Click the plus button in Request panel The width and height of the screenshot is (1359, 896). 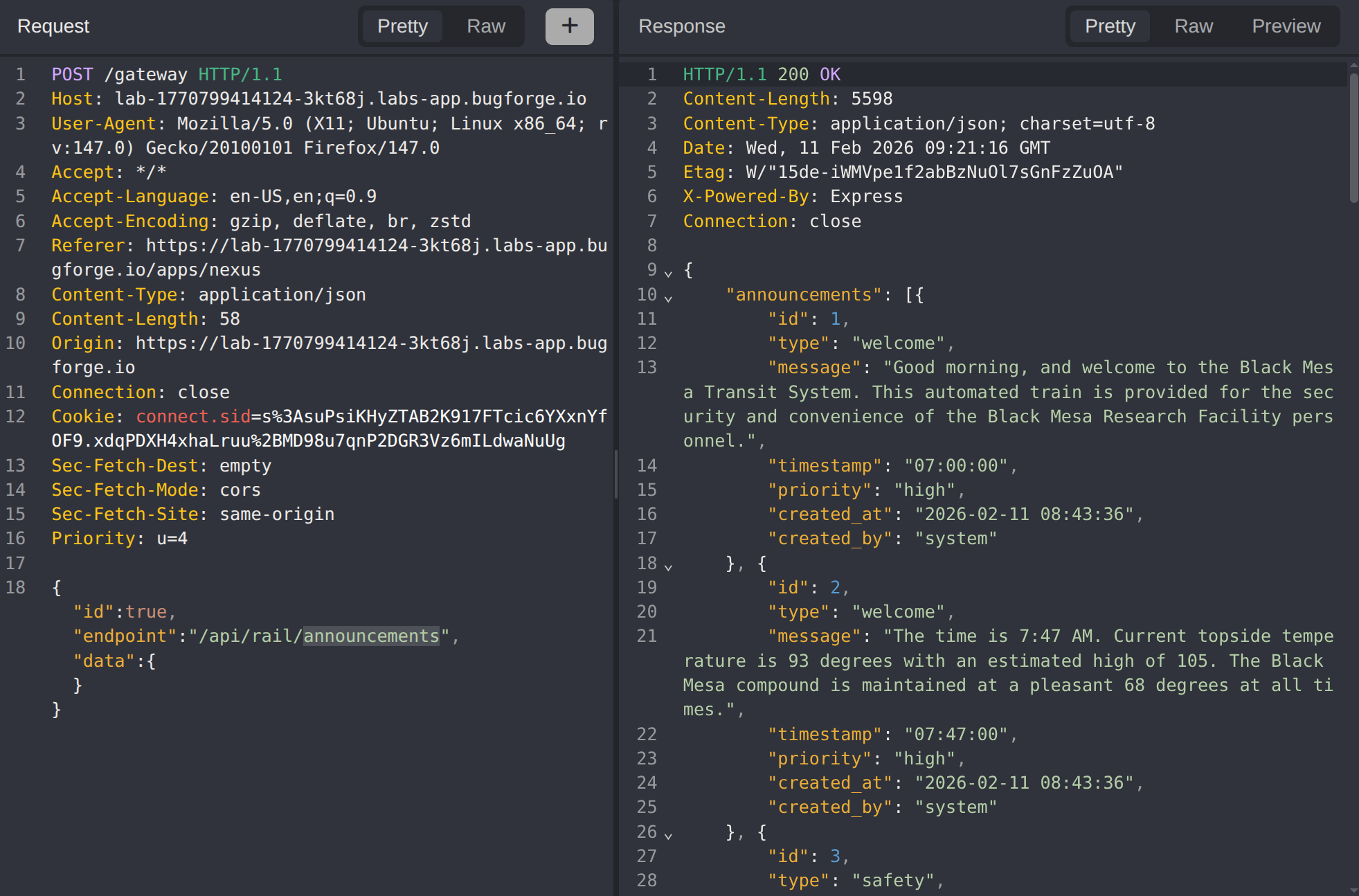(x=569, y=26)
